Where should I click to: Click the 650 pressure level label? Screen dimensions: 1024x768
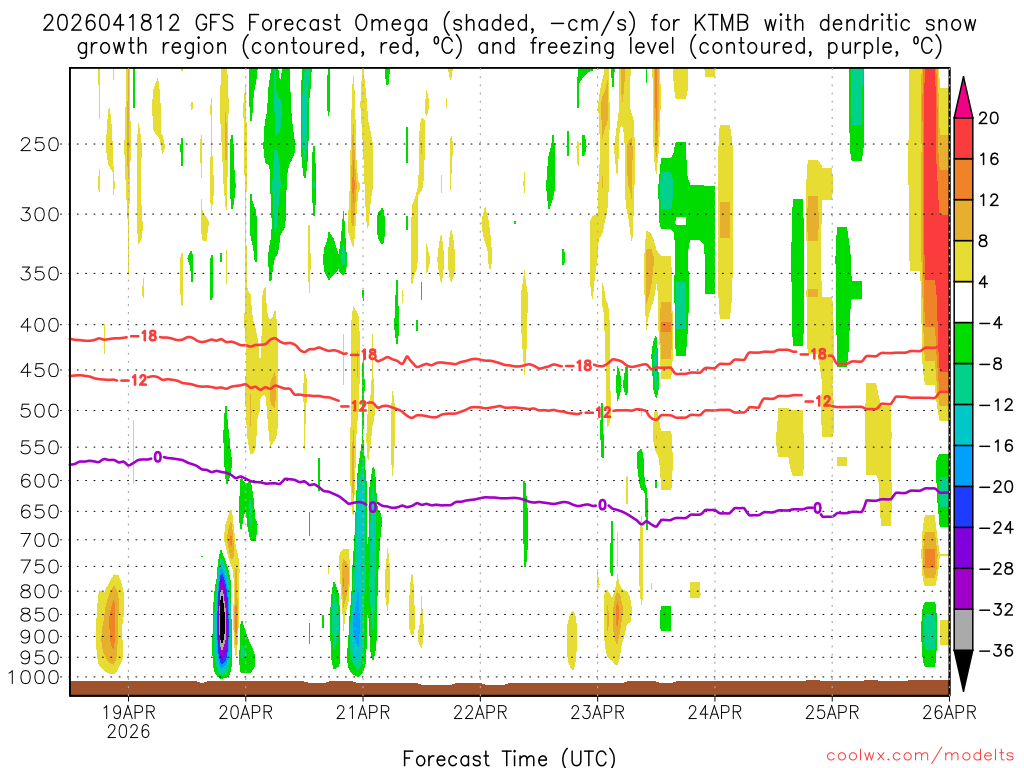pyautogui.click(x=40, y=511)
